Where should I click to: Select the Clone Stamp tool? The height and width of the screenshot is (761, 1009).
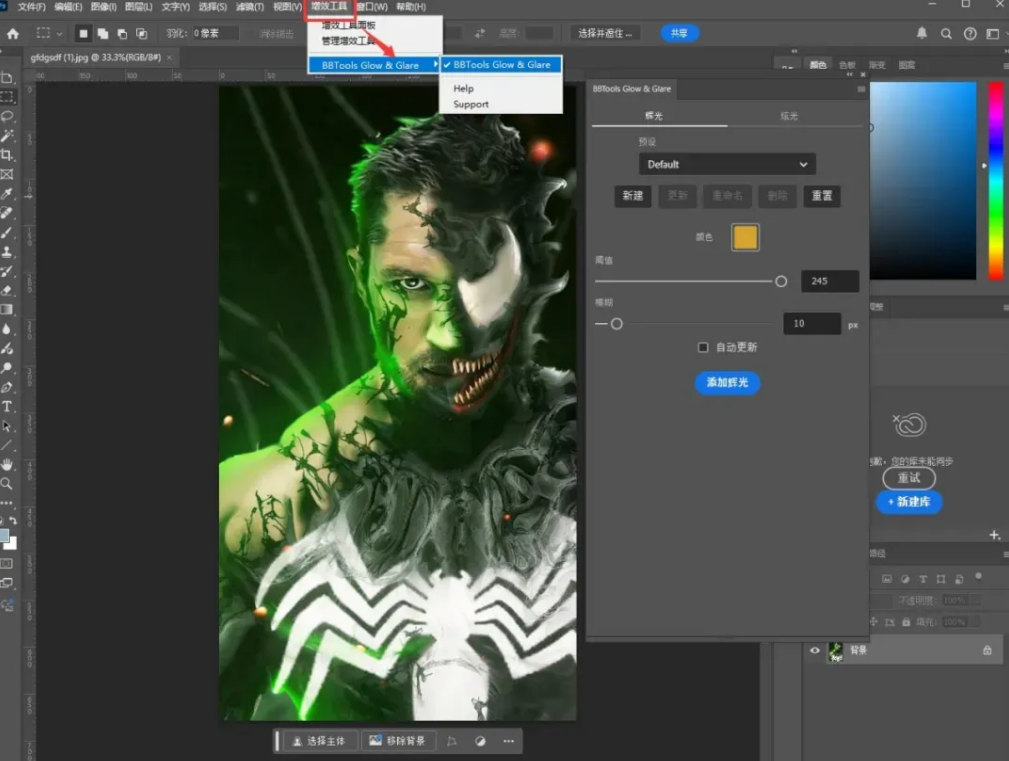7,252
